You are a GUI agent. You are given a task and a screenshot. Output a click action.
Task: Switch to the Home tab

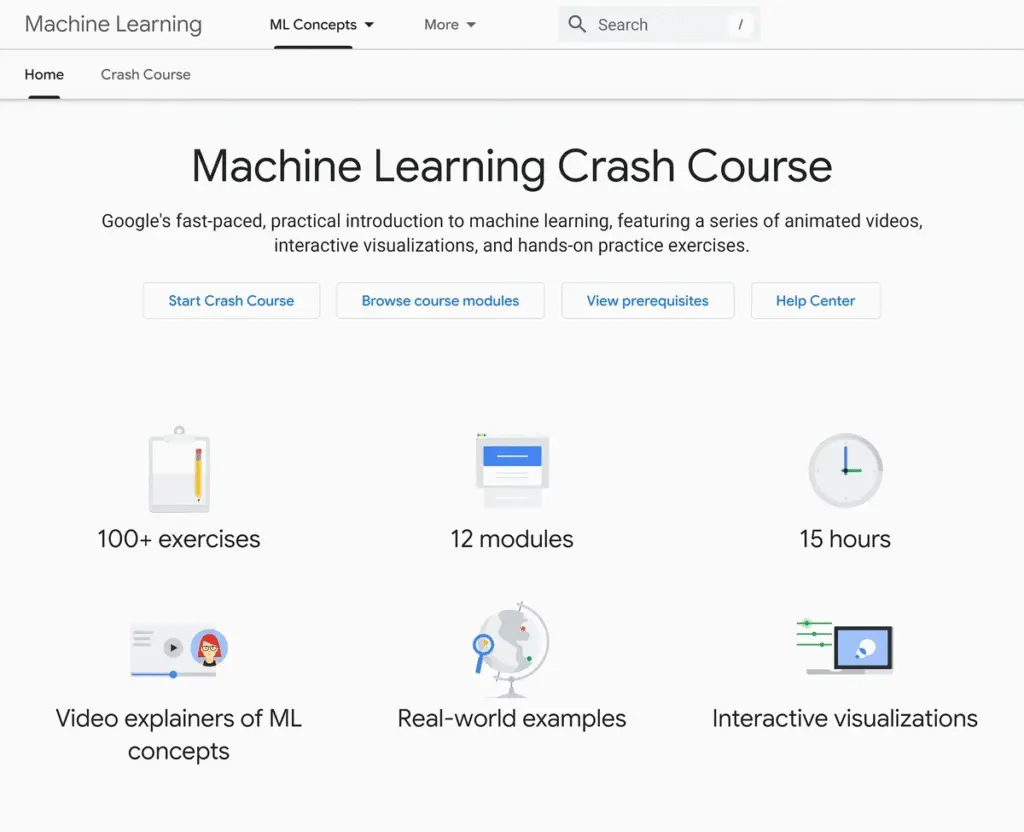(x=44, y=74)
